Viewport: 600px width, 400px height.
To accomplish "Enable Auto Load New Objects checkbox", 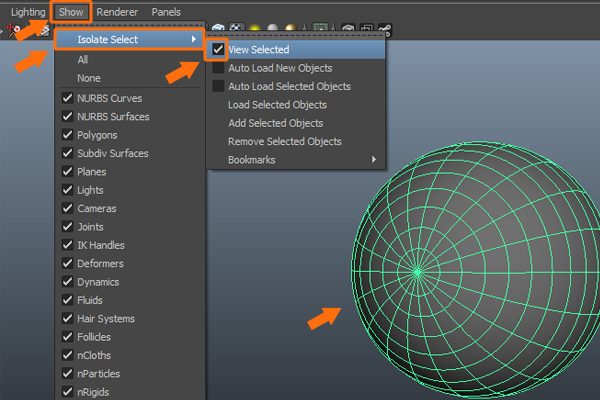I will pyautogui.click(x=218, y=68).
